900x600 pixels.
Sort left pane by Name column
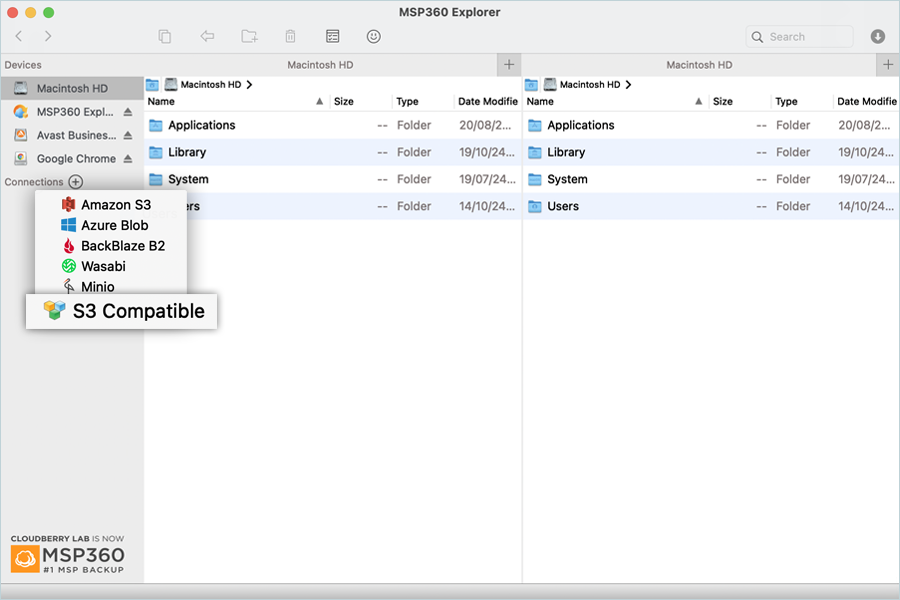point(235,101)
